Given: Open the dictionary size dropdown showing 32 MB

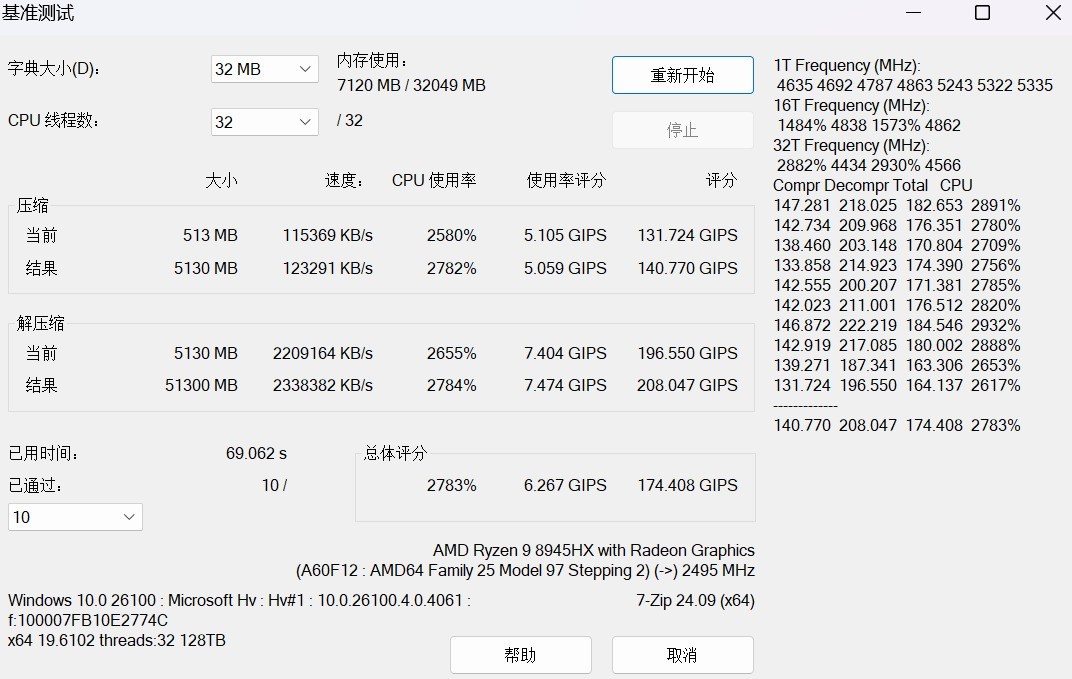Looking at the screenshot, I should pos(264,69).
